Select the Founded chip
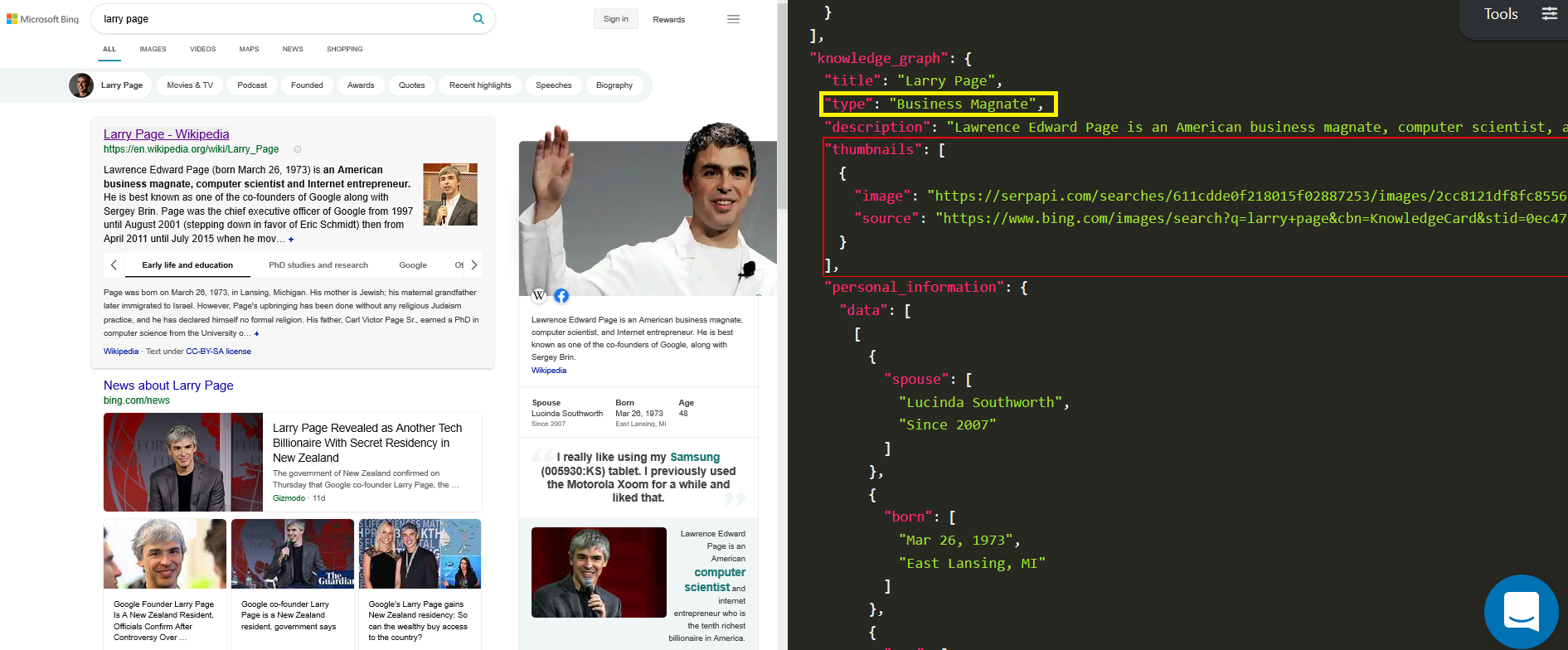 coord(307,85)
